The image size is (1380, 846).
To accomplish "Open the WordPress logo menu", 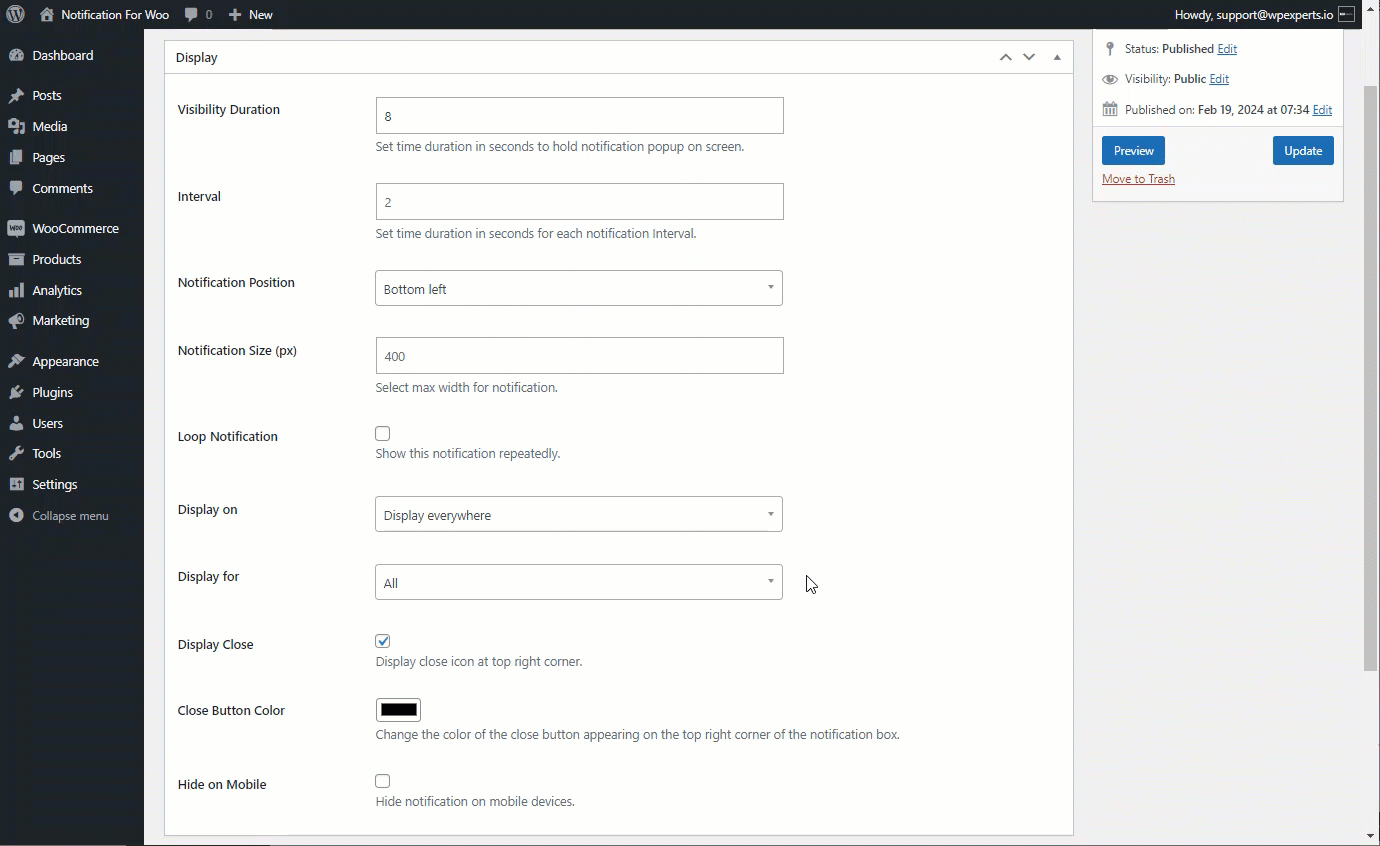I will point(15,14).
